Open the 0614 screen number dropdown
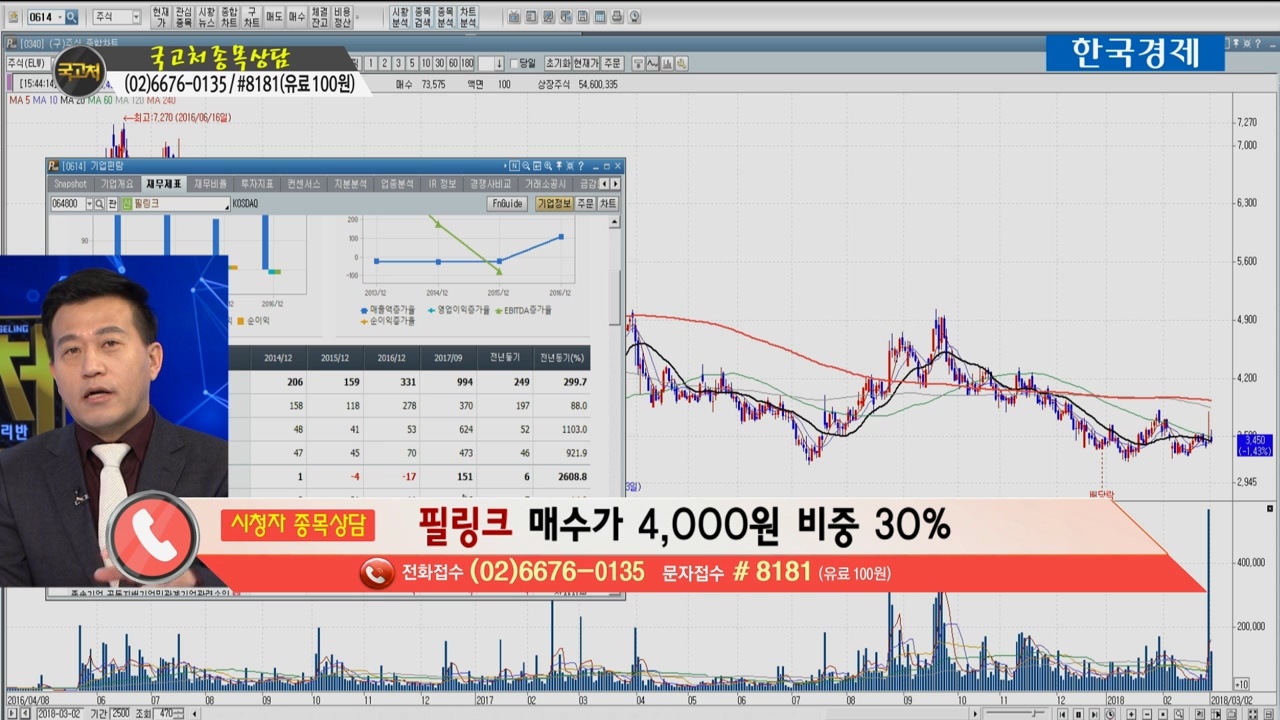The height and width of the screenshot is (720, 1280). tap(59, 17)
